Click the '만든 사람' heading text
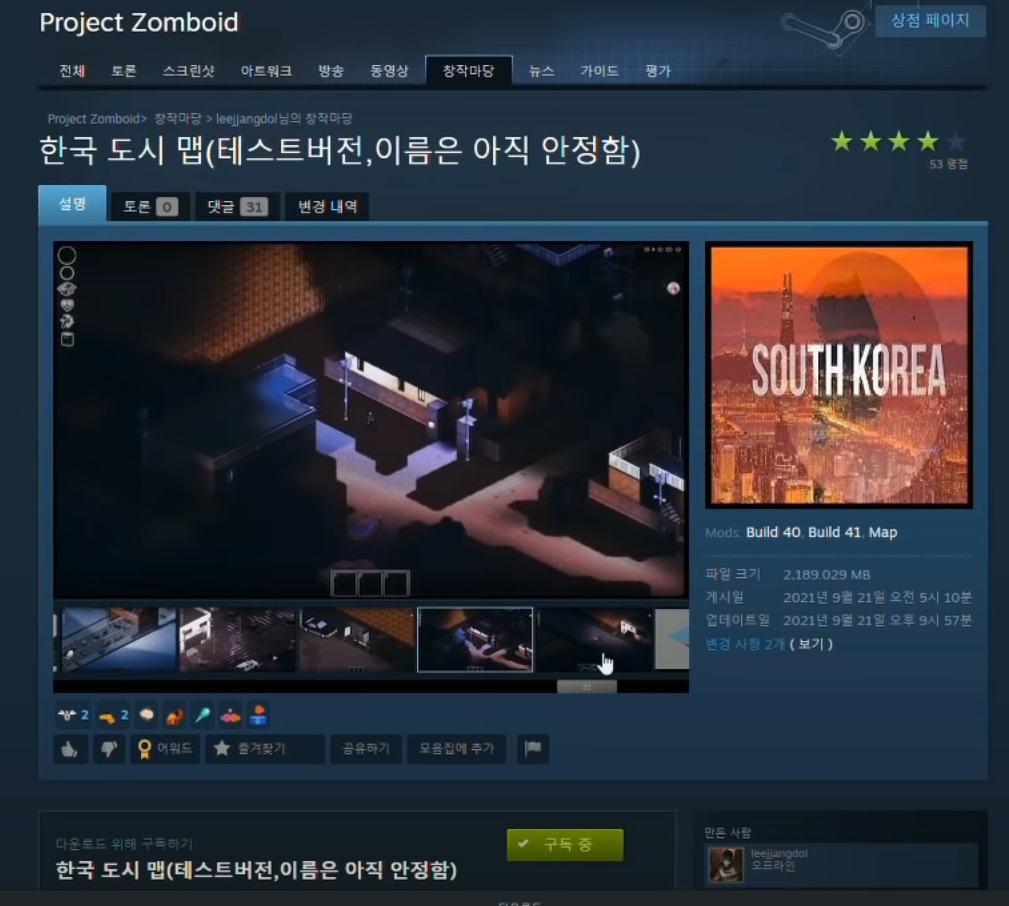The image size is (1009, 906). point(727,833)
